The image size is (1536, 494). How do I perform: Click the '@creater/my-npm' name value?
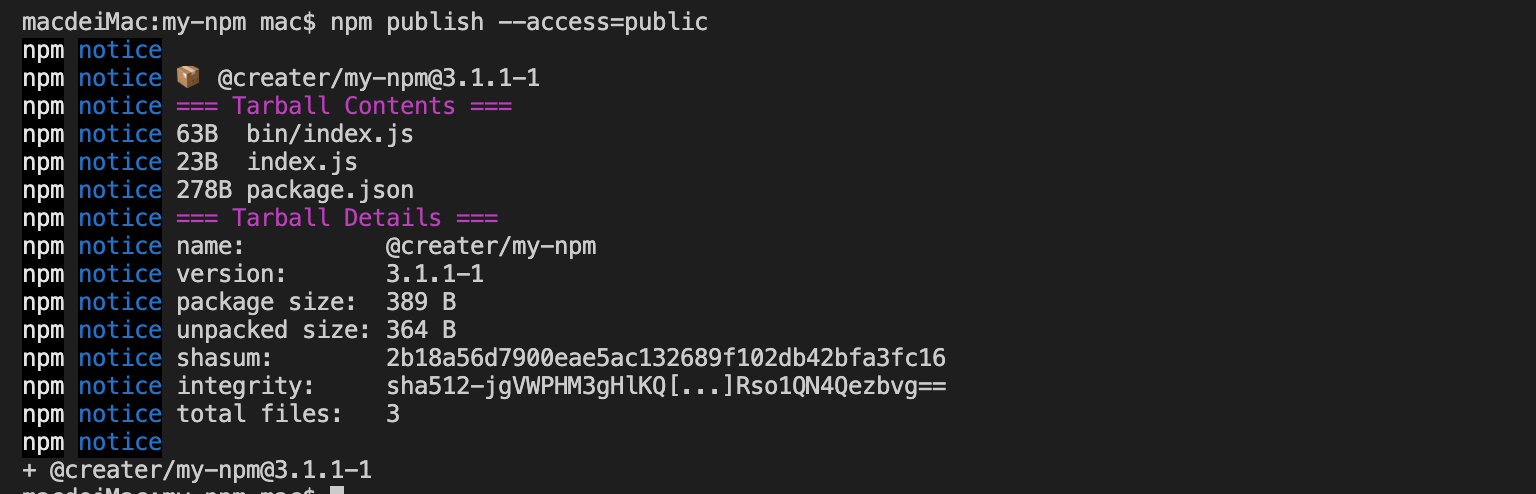(x=491, y=246)
